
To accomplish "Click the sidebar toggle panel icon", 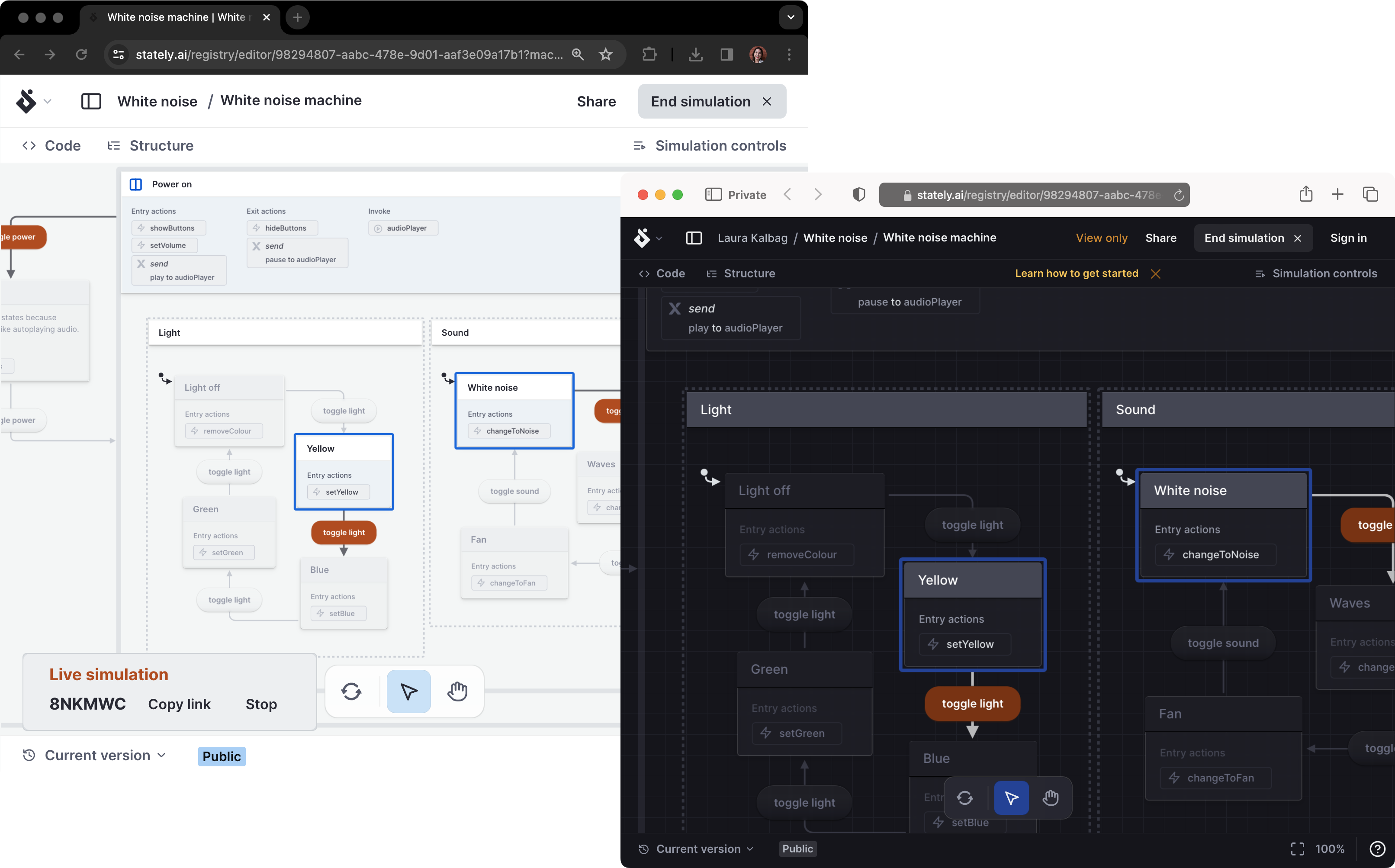I will coord(90,100).
